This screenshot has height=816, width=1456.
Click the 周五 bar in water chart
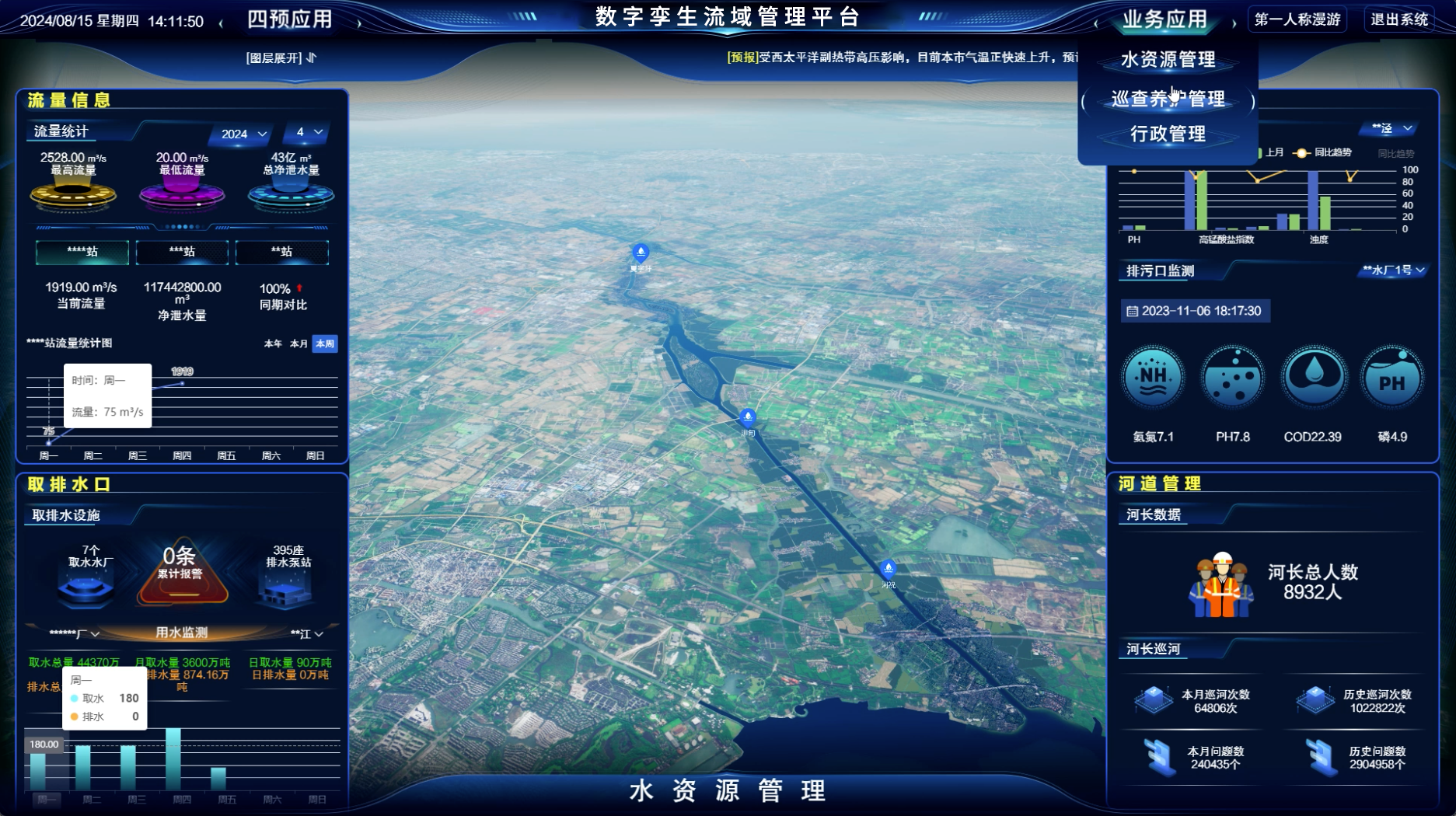(x=218, y=779)
